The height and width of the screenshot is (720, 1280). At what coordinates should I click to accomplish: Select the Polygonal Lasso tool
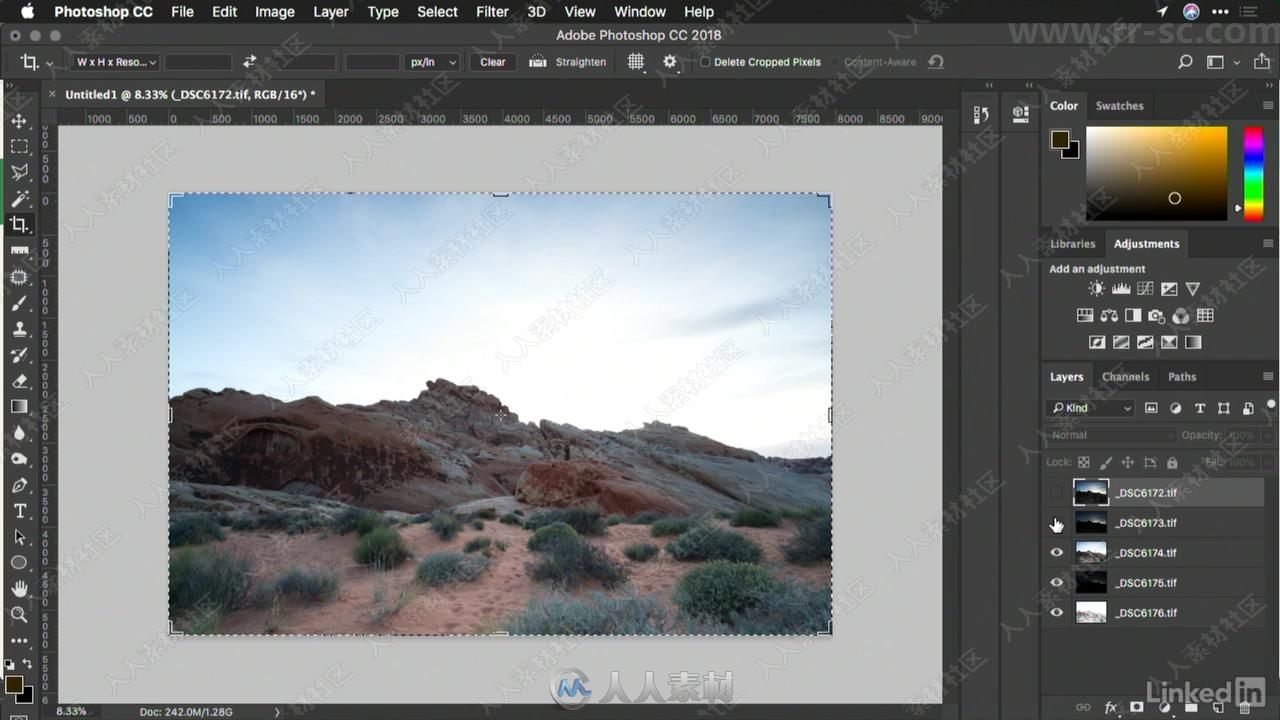coord(19,173)
